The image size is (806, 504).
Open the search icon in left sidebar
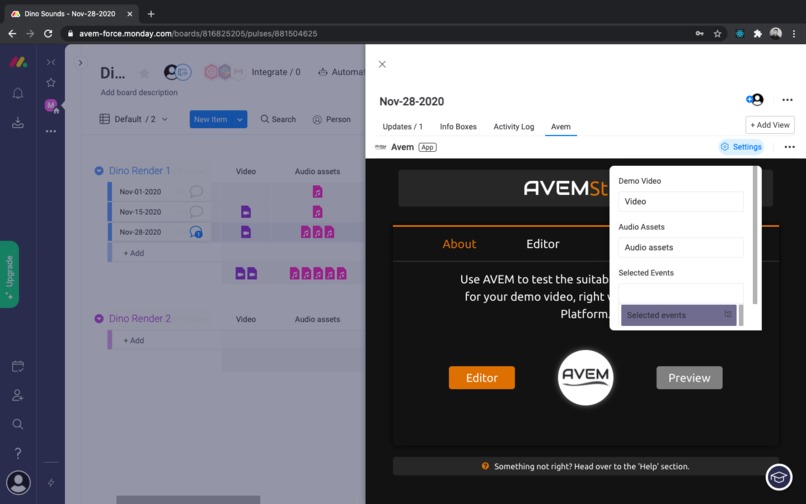pyautogui.click(x=18, y=424)
